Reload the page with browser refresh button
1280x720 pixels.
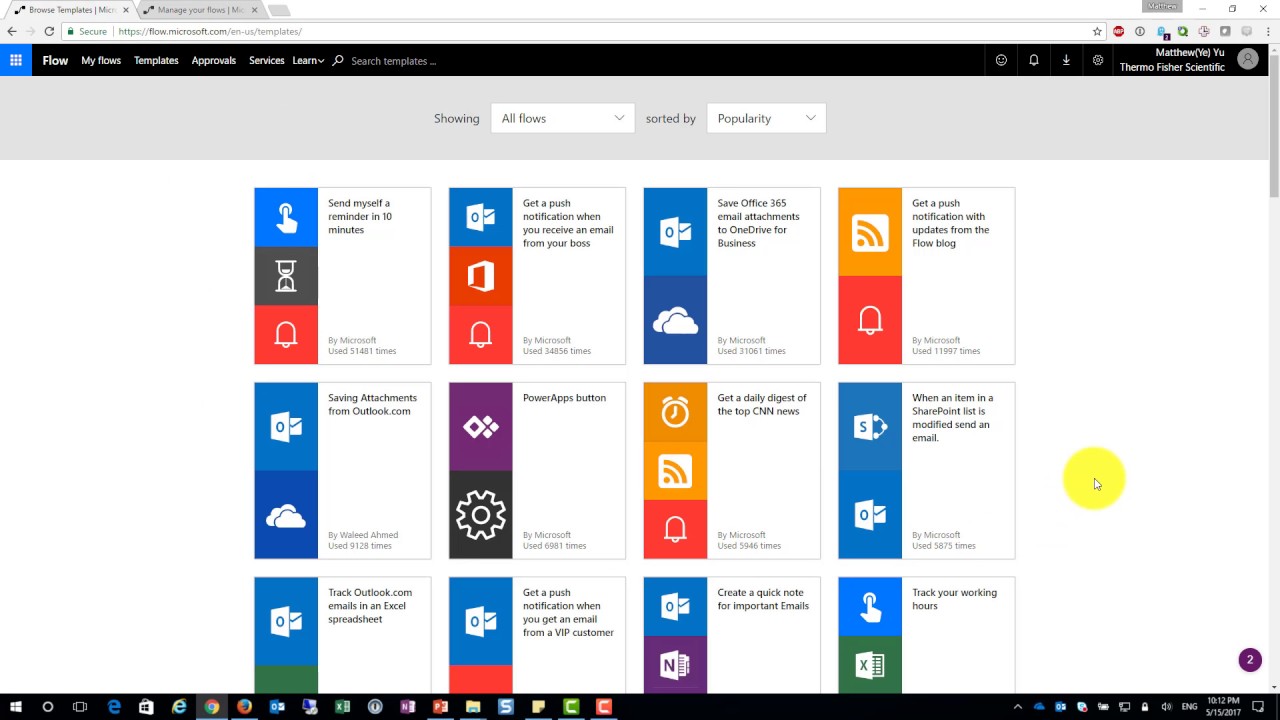49,31
